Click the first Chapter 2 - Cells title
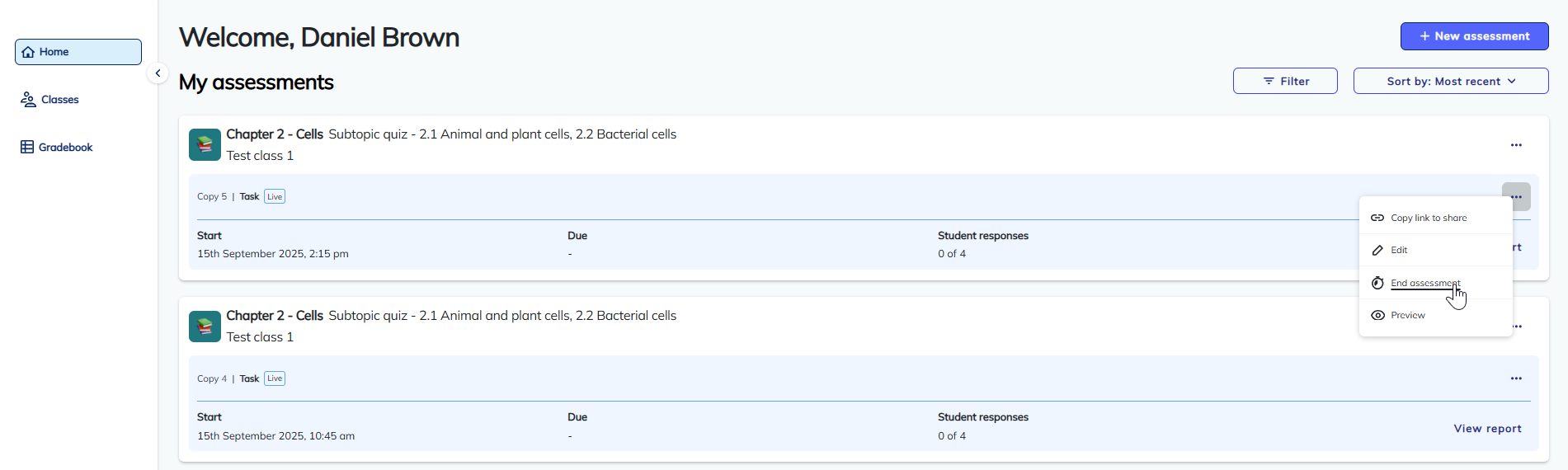The height and width of the screenshot is (470, 1568). [275, 134]
